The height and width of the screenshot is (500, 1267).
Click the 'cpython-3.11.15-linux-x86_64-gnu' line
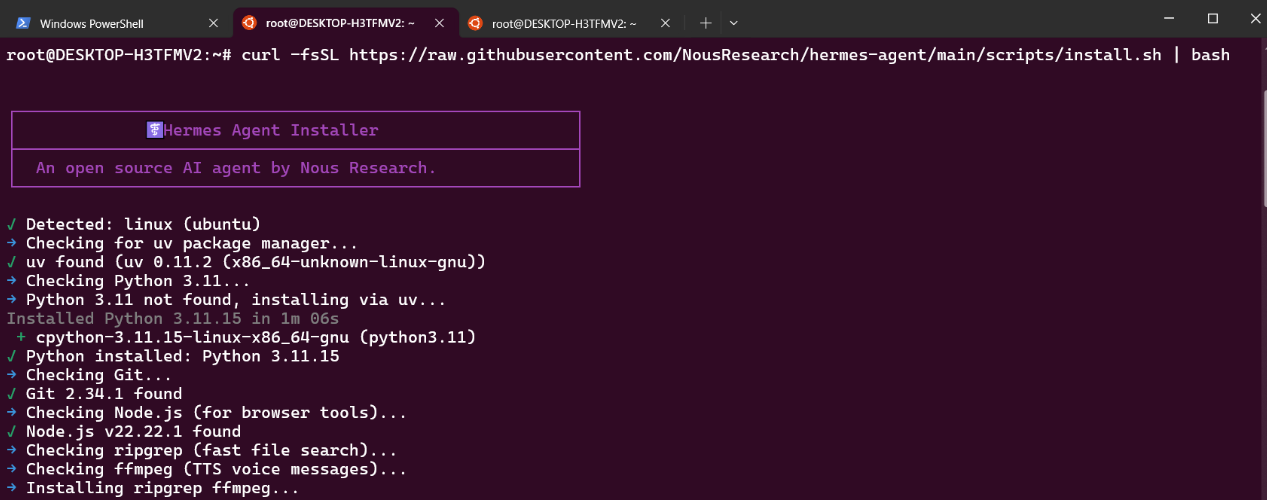coord(246,337)
